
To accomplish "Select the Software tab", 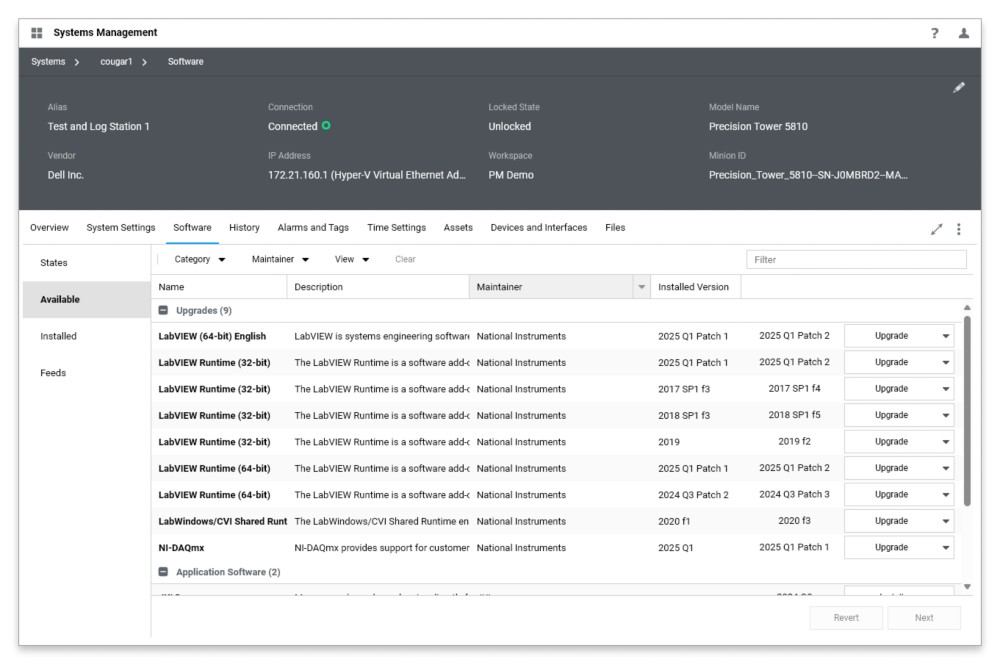I will [x=192, y=228].
